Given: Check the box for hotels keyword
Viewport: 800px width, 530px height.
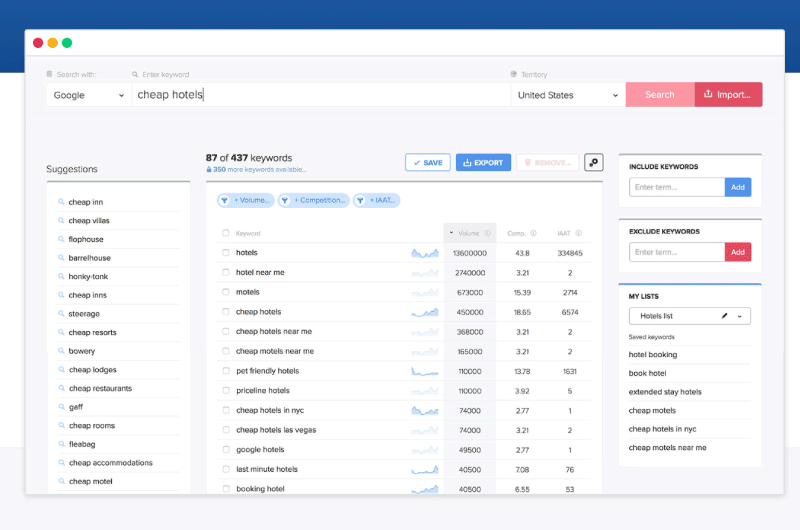Looking at the screenshot, I should 226,253.
